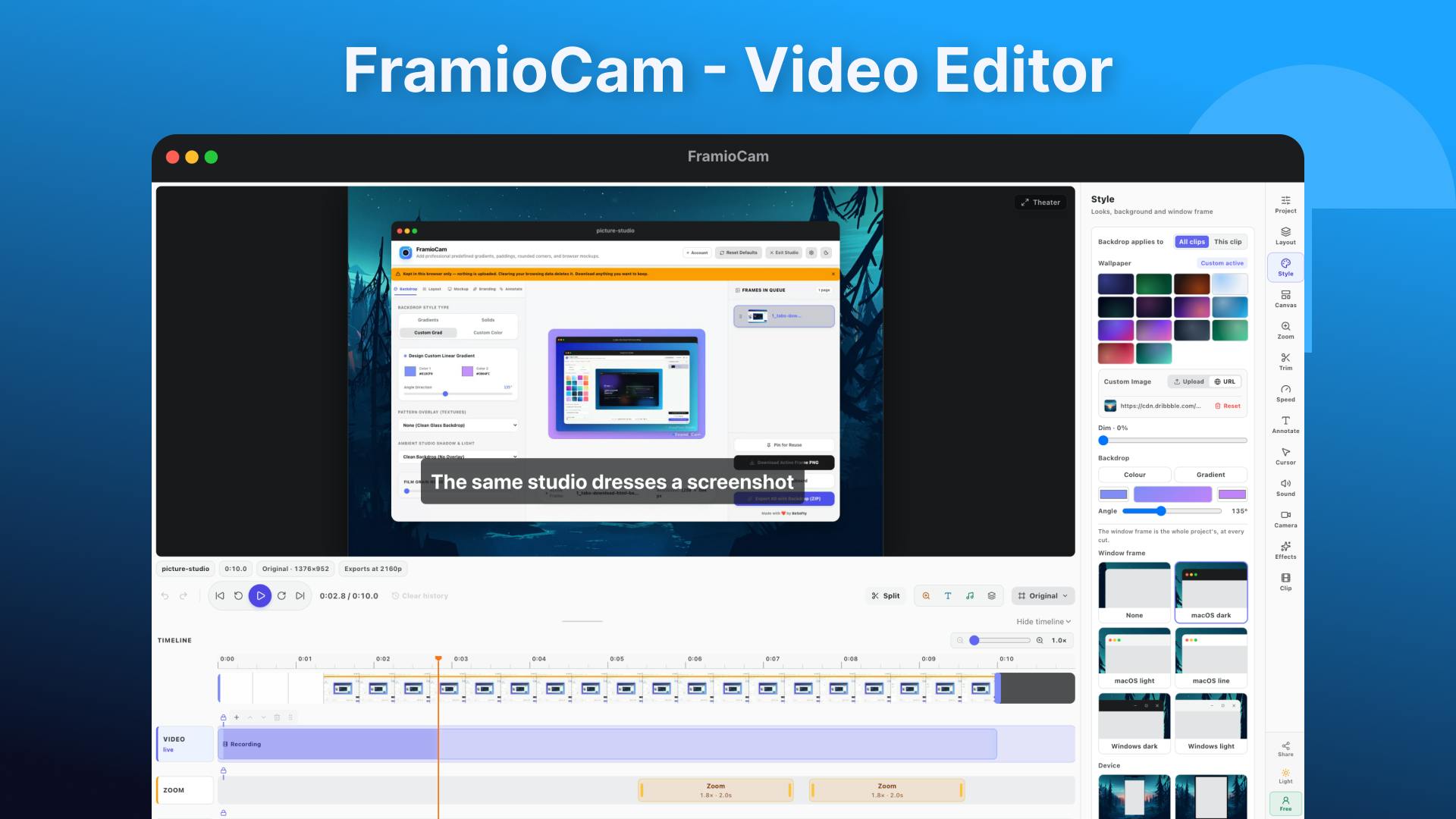This screenshot has width=1456, height=819.
Task: Select the first Zoom clip on the timeline
Action: click(716, 791)
